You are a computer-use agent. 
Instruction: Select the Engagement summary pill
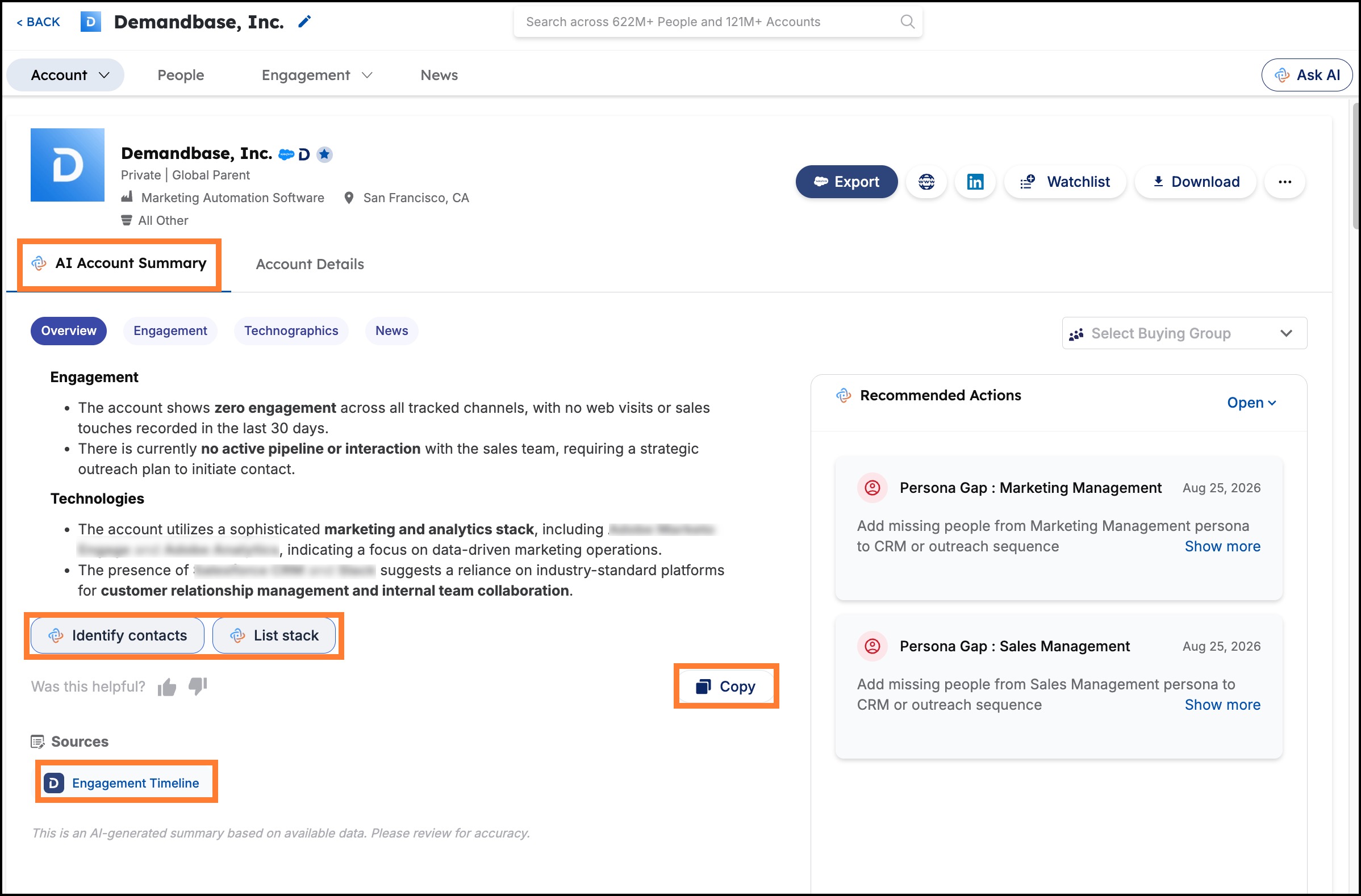coord(170,330)
